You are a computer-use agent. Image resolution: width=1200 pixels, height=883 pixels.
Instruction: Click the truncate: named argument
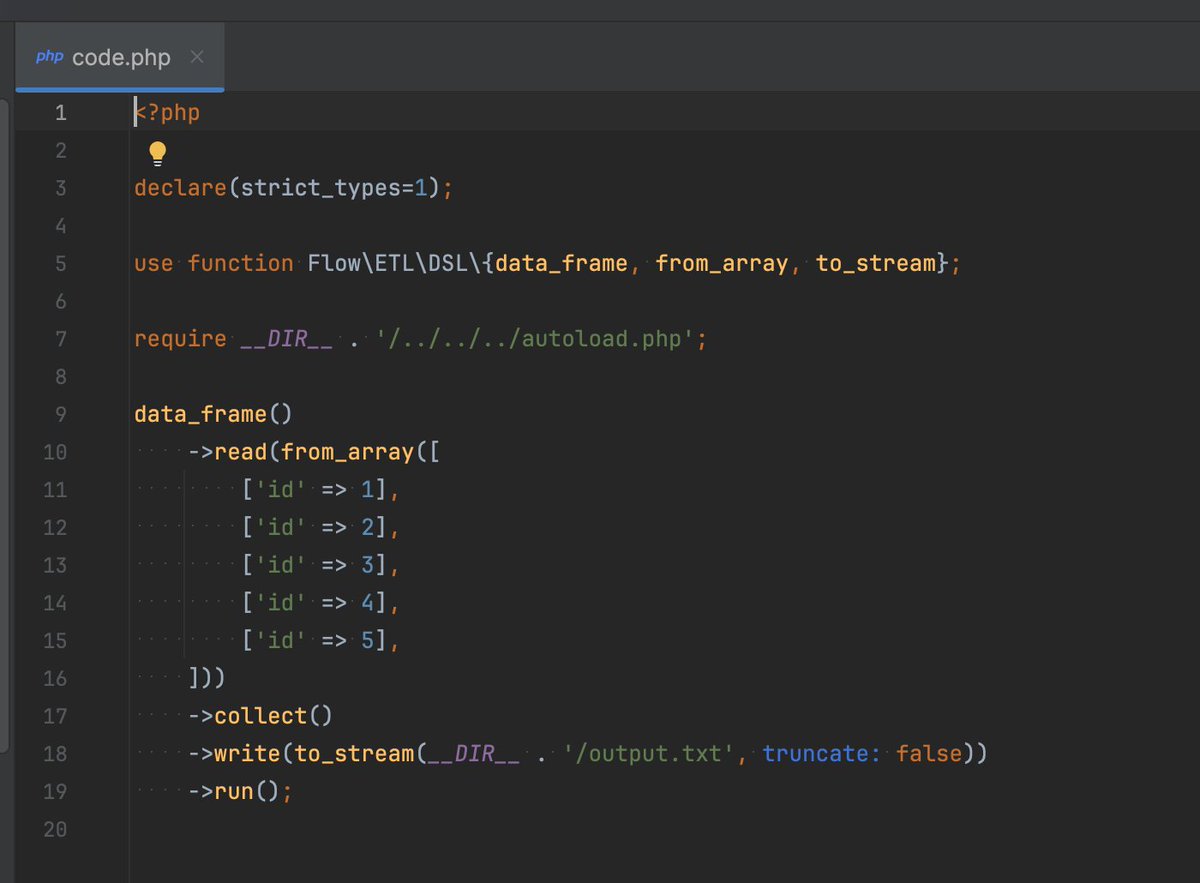[823, 753]
